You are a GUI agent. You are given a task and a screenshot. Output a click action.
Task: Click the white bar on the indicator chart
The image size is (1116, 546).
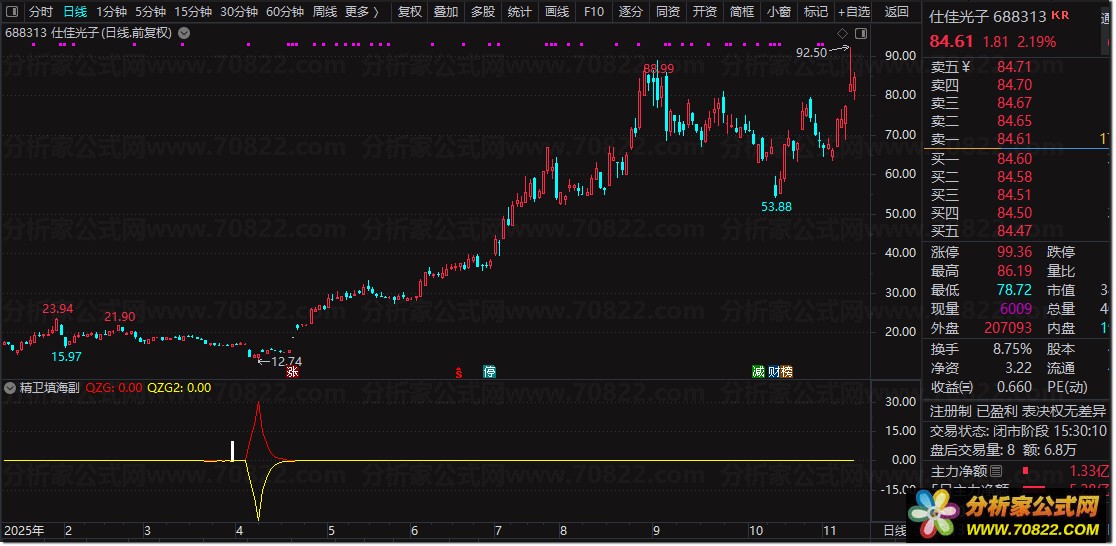coord(232,451)
